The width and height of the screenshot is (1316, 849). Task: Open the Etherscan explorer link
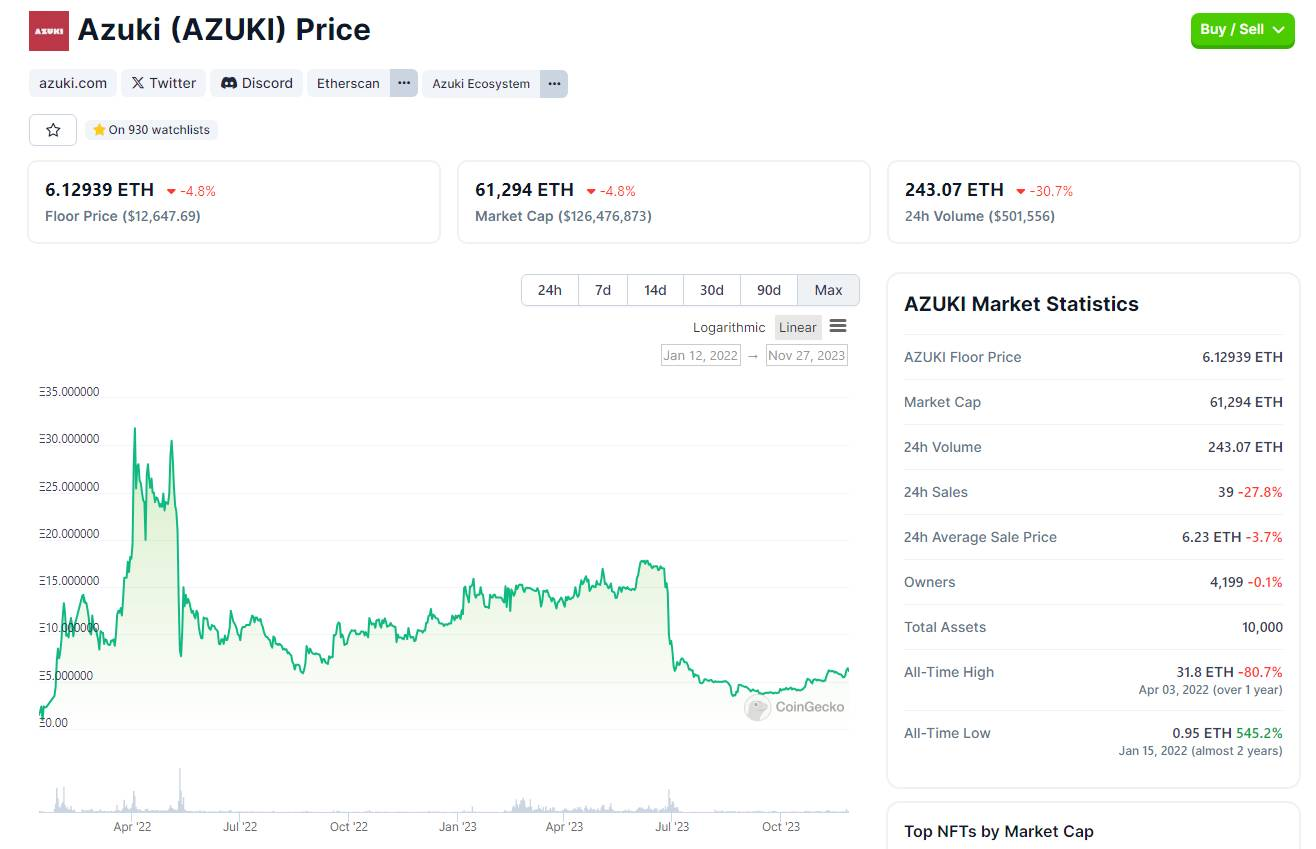348,83
